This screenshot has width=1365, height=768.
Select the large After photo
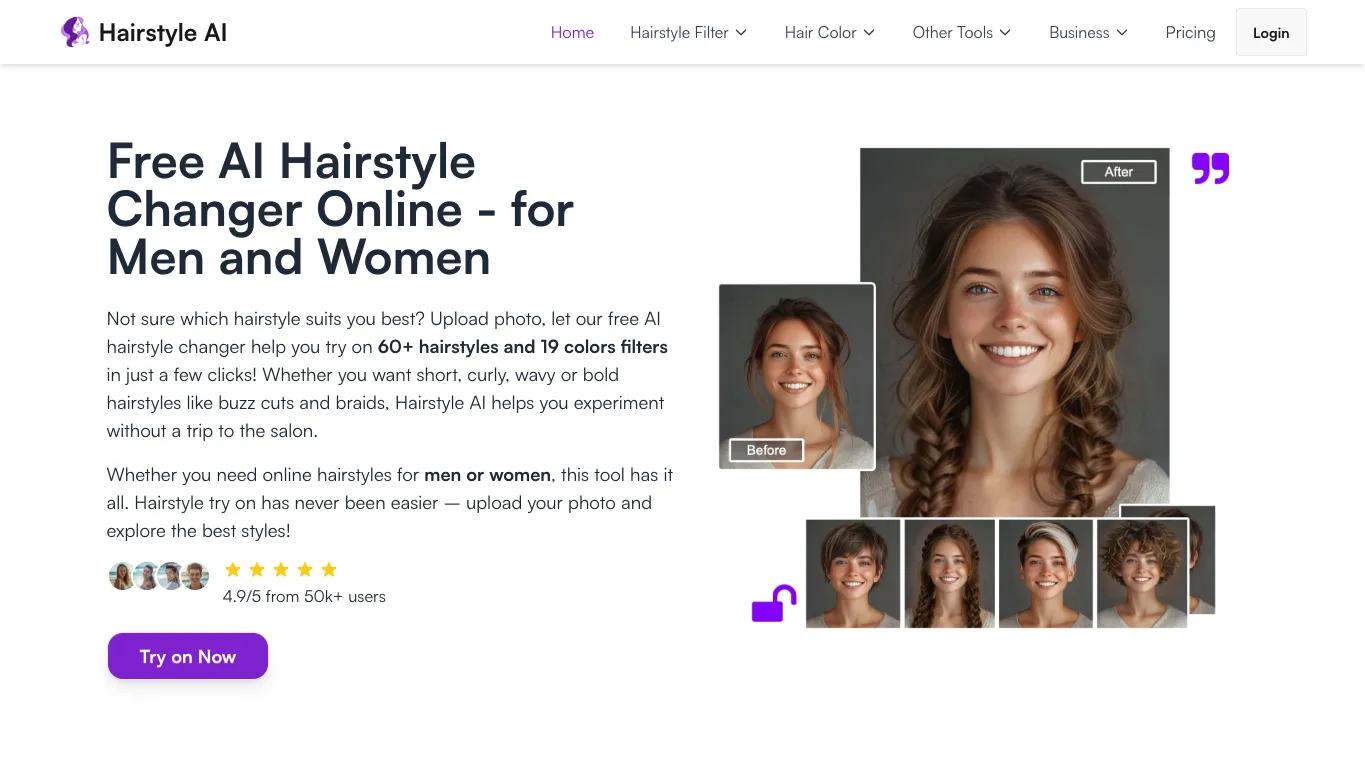tap(1015, 333)
